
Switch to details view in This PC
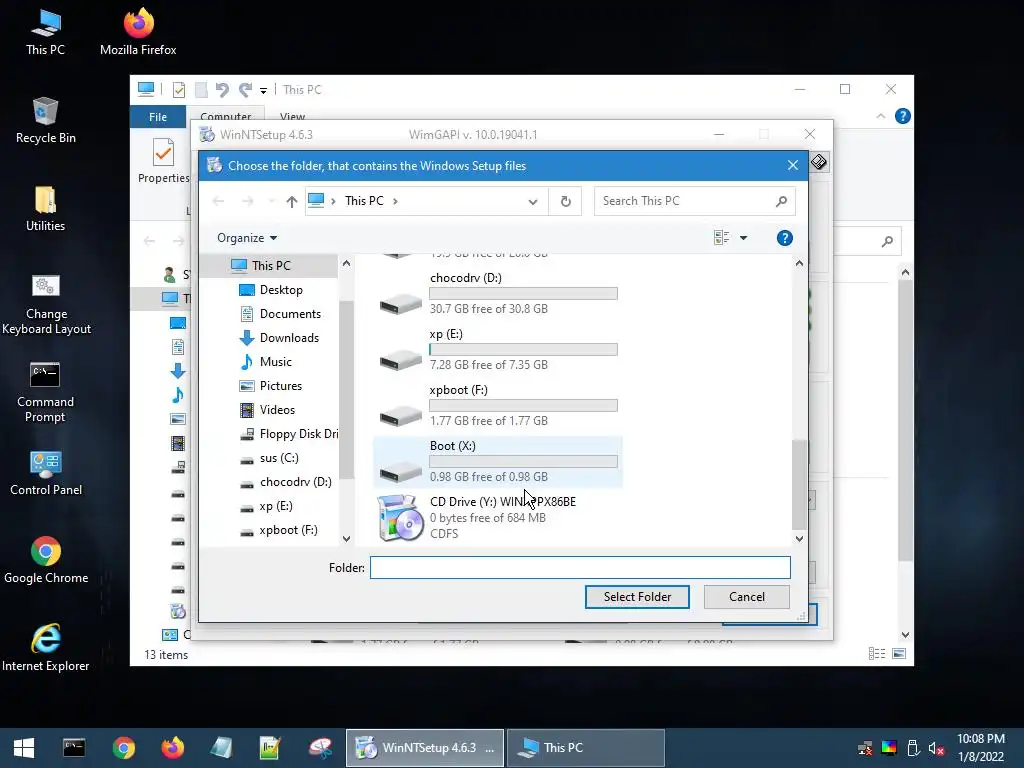tap(877, 654)
